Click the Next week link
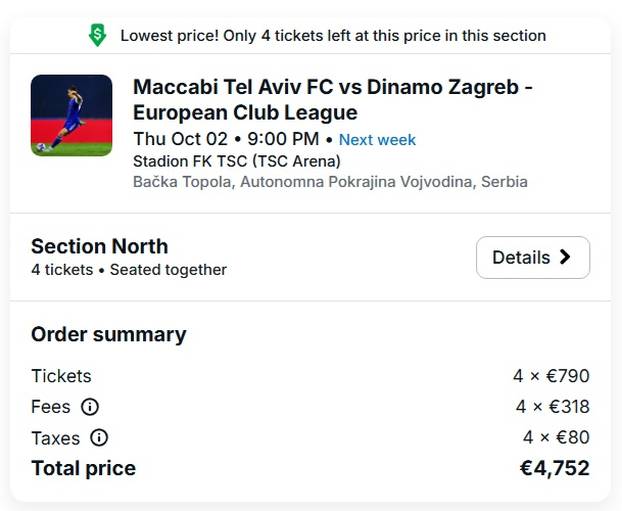 (377, 140)
